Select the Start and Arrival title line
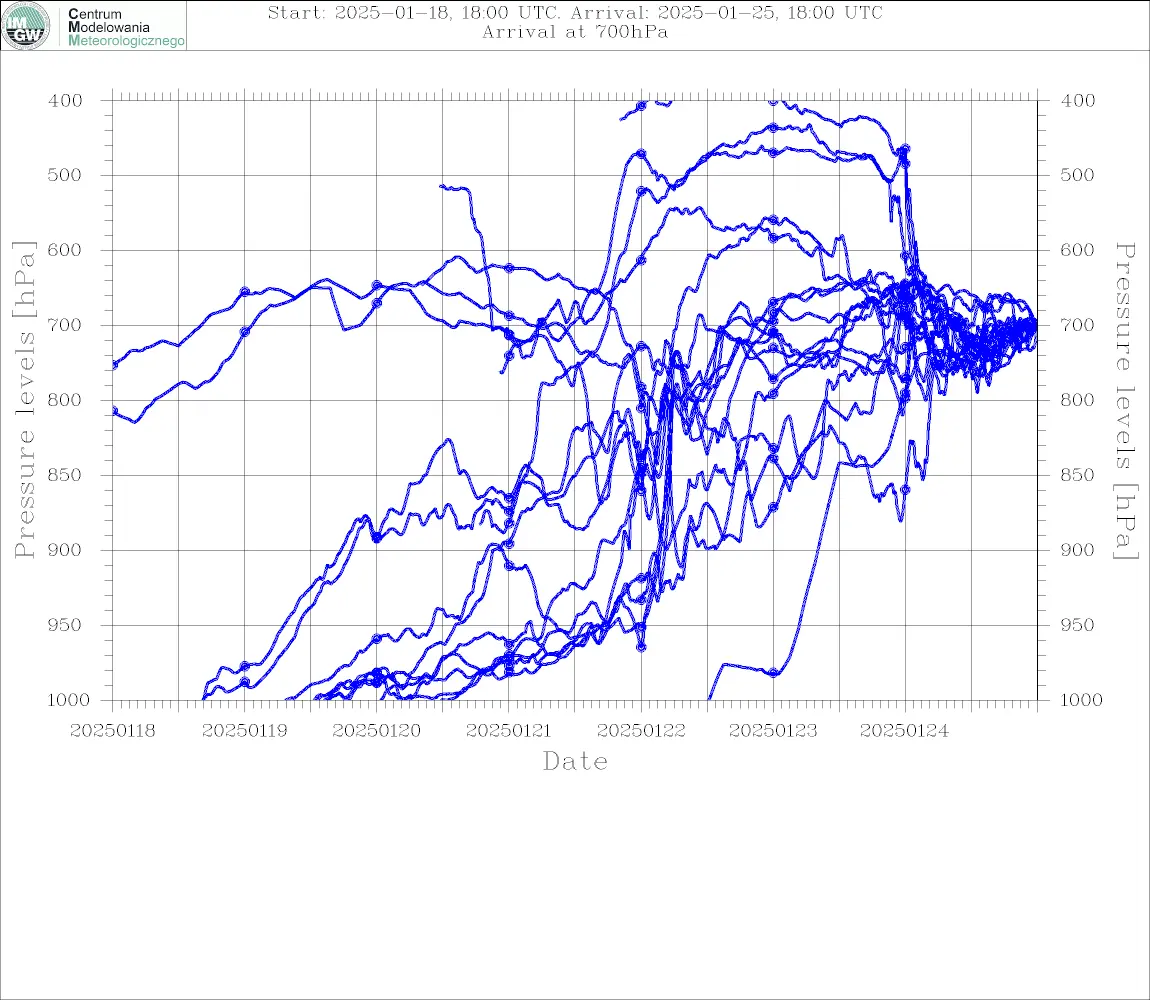Viewport: 1150px width, 1000px height. (575, 13)
